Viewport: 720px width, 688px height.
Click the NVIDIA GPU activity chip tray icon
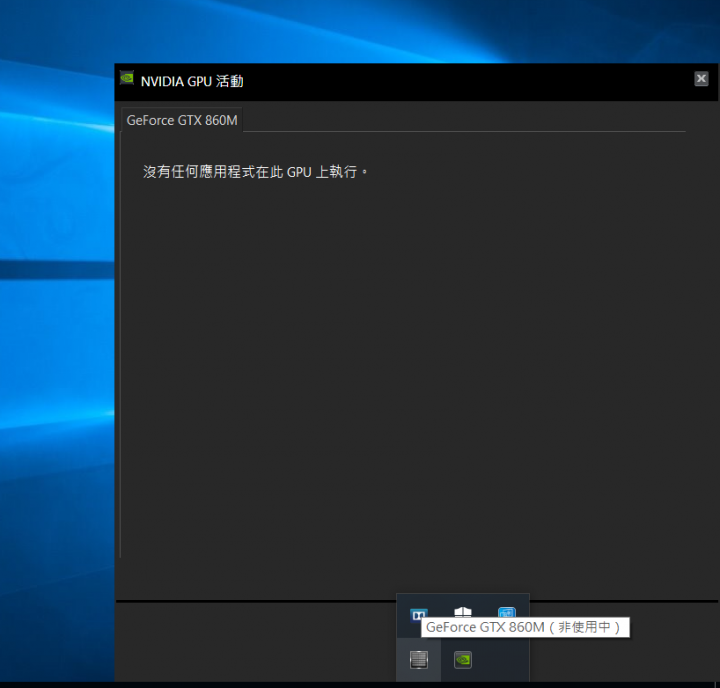pyautogui.click(x=419, y=660)
